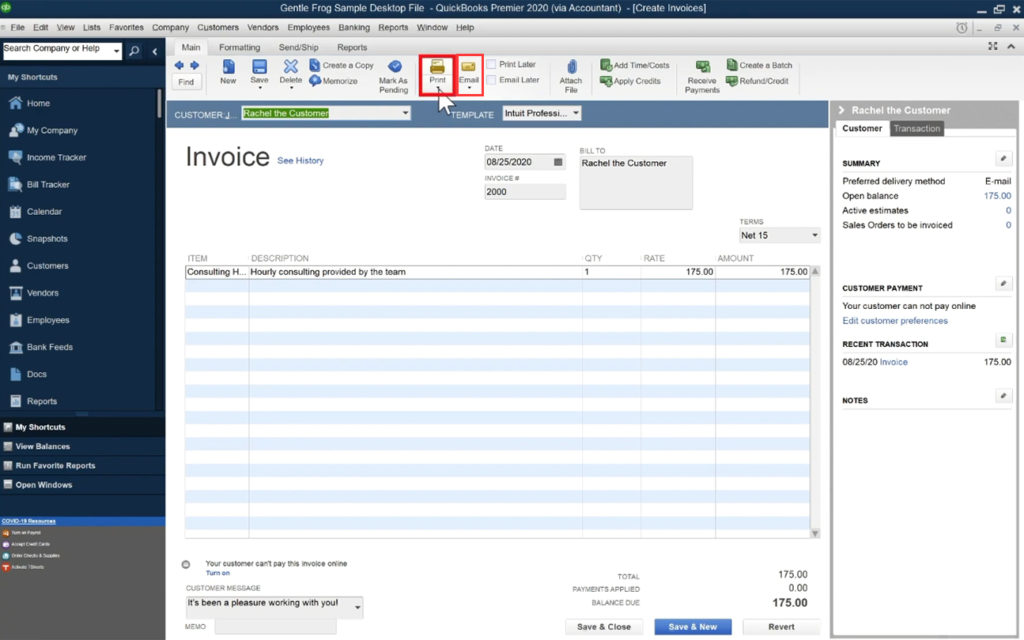Click the Apply Credits icon
Viewport: 1024px width, 640px height.
[x=605, y=81]
